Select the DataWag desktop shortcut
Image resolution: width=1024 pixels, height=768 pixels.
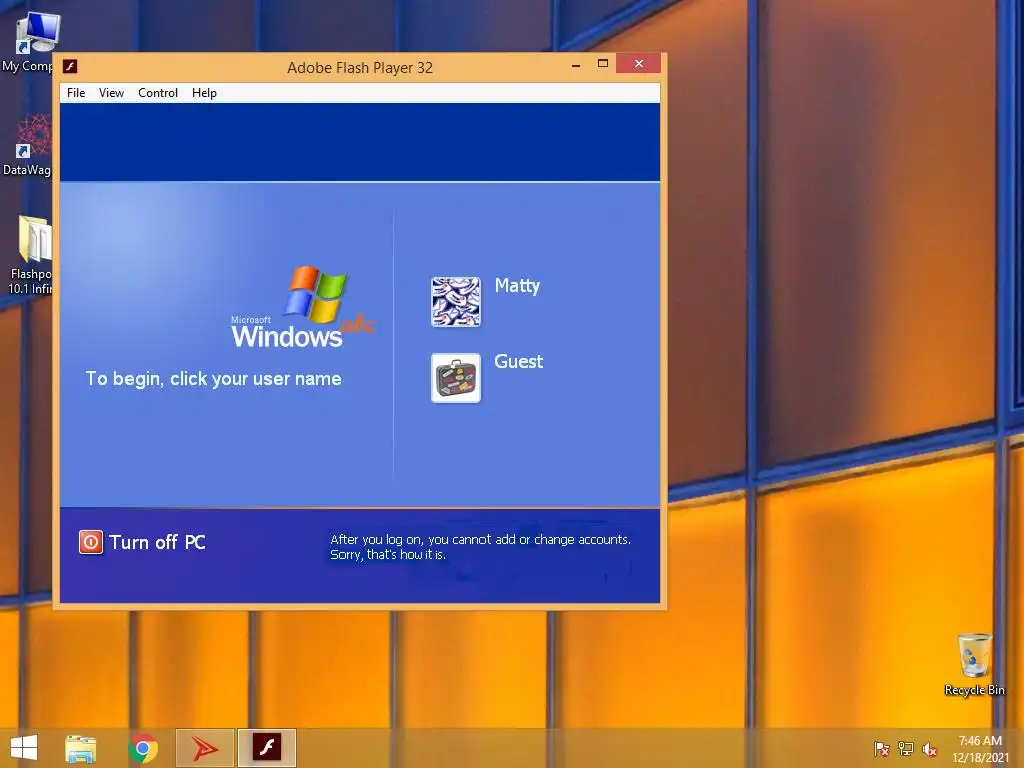tap(27, 145)
